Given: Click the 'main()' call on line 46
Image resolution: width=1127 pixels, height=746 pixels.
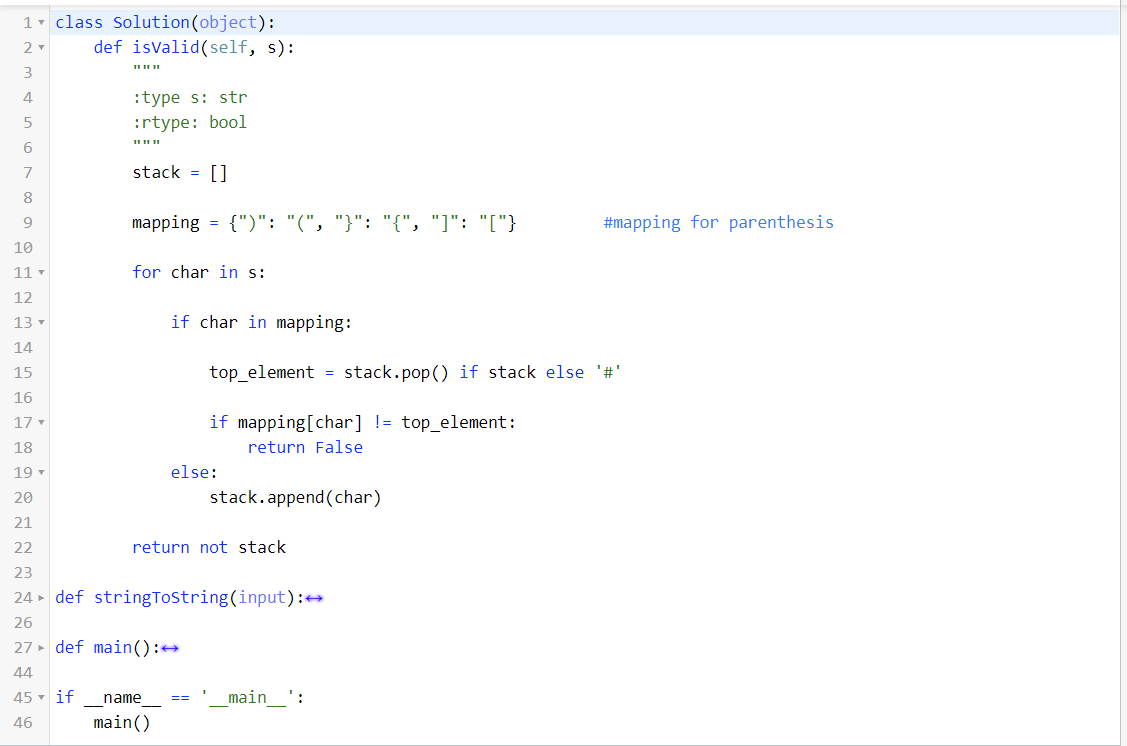Looking at the screenshot, I should tap(122, 723).
